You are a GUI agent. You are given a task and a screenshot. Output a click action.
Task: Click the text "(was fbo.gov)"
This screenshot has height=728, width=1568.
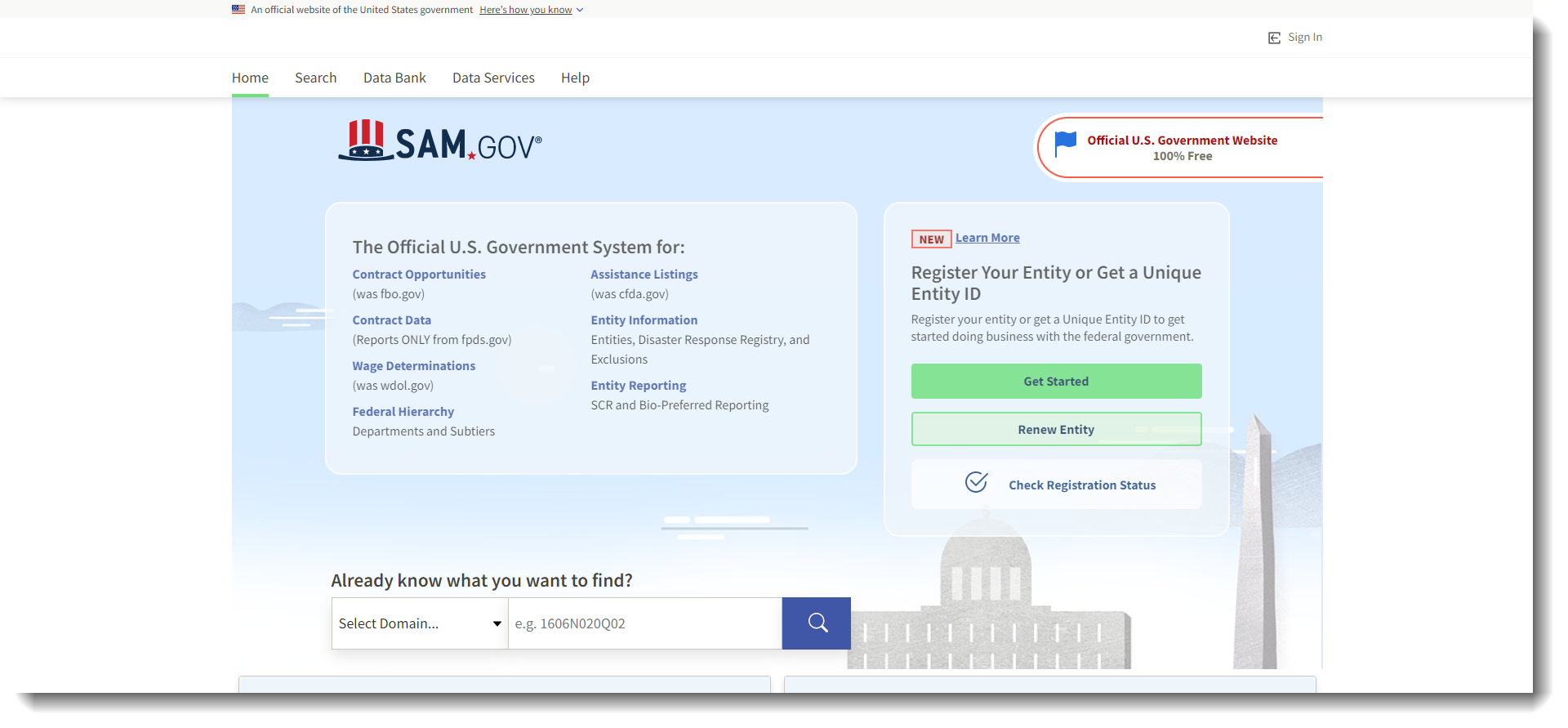(x=389, y=294)
